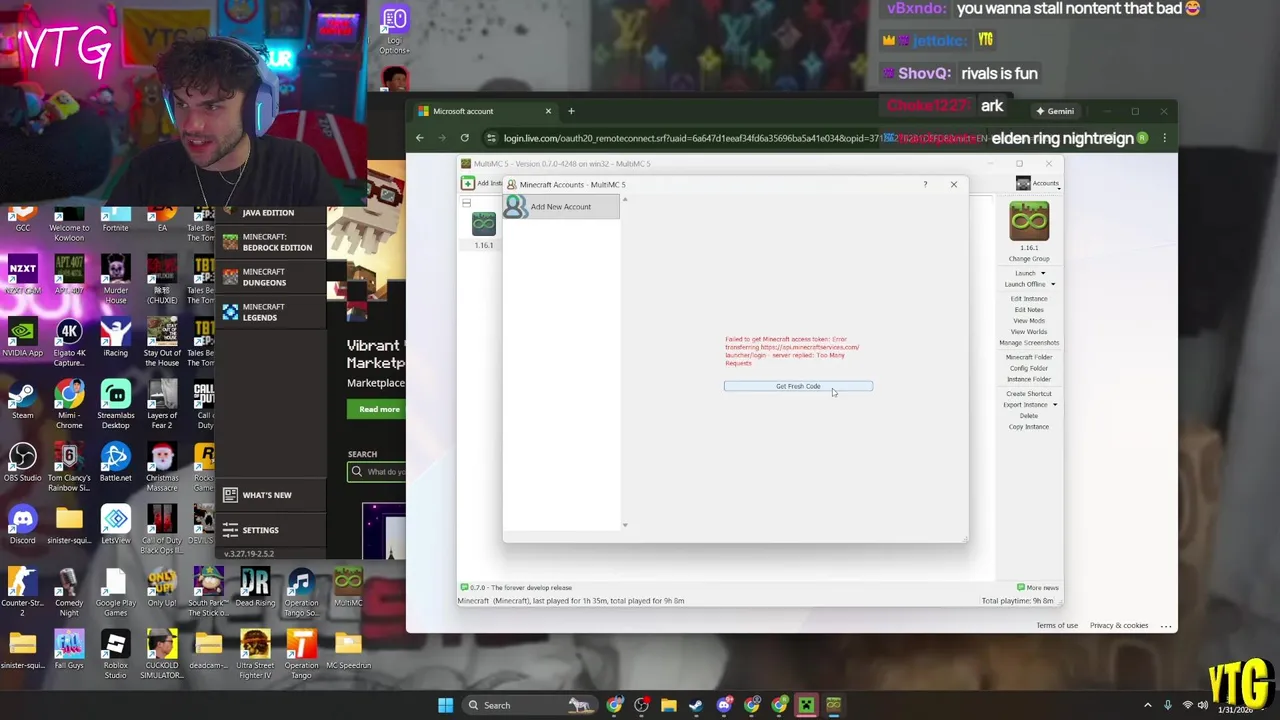
Task: Click More news in MultiMC status bar
Action: tap(1037, 588)
